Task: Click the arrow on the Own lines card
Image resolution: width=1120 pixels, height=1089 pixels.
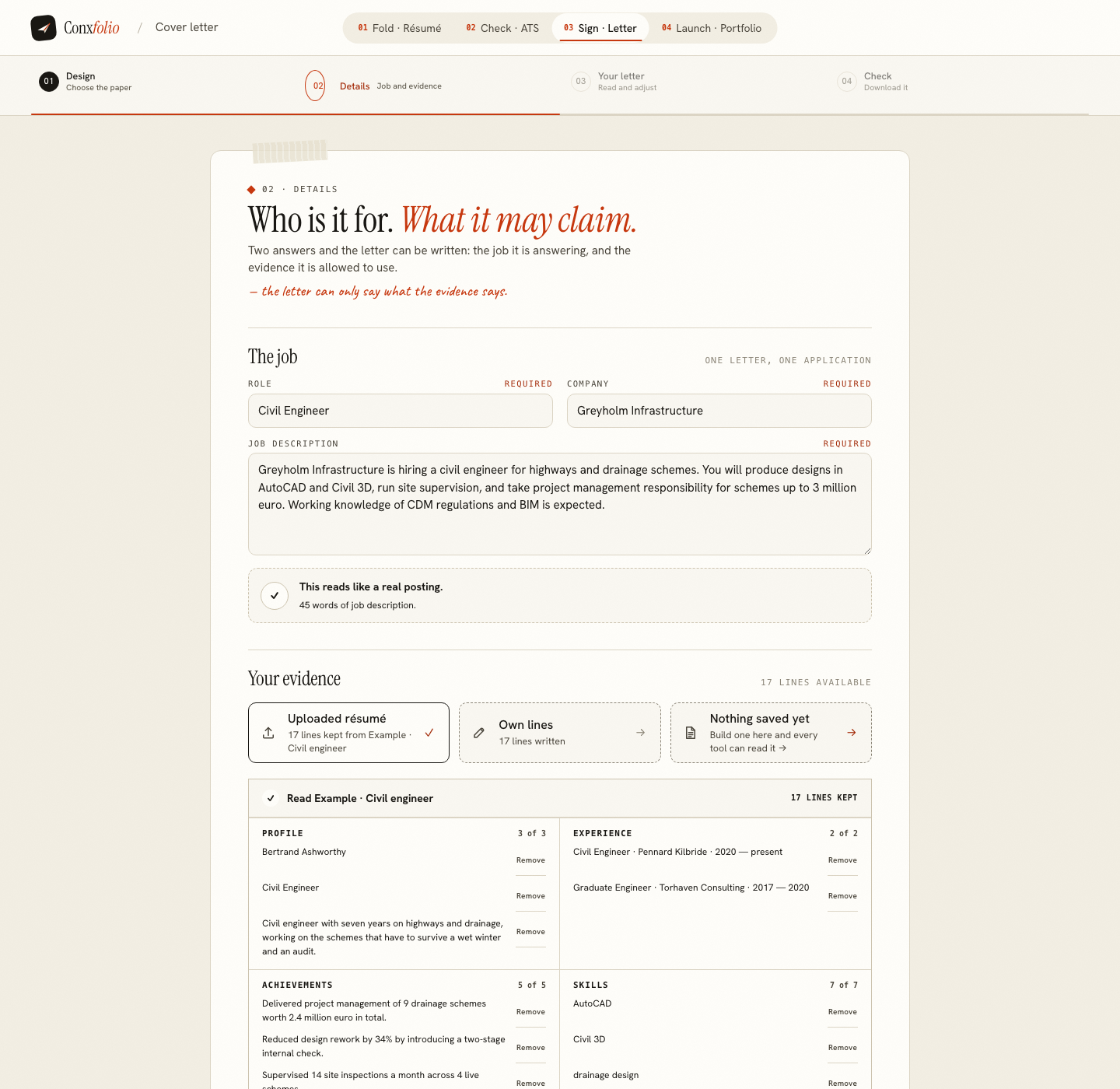Action: point(640,733)
